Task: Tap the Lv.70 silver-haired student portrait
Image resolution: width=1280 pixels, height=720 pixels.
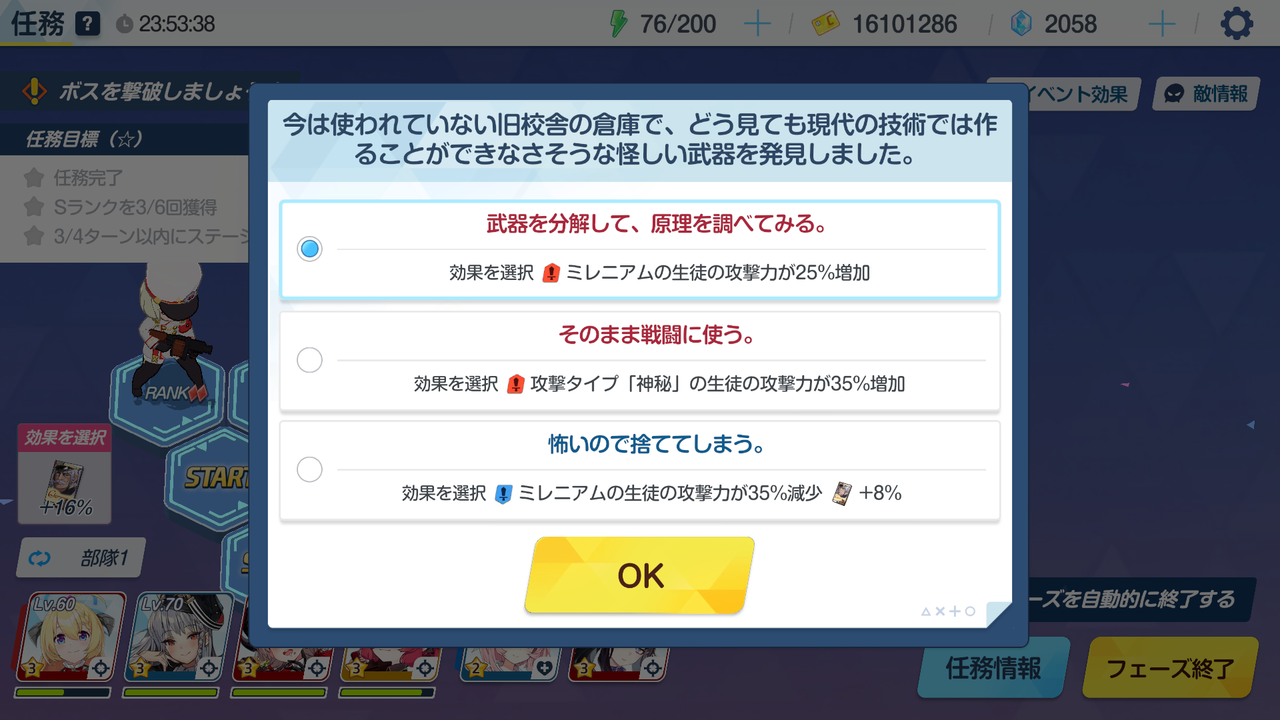Action: tap(178, 638)
